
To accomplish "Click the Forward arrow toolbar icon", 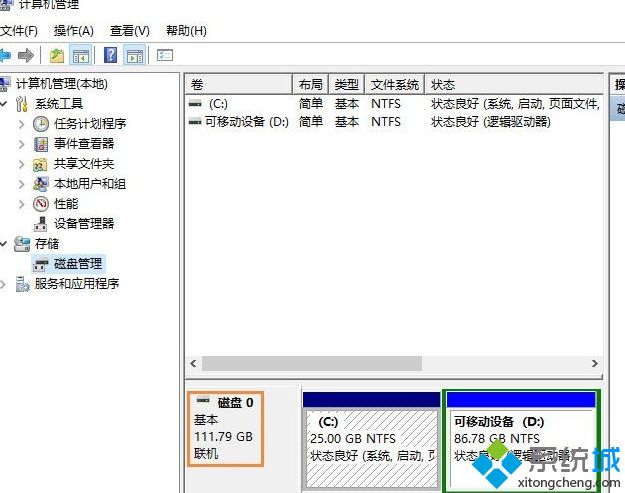I will click(26, 55).
